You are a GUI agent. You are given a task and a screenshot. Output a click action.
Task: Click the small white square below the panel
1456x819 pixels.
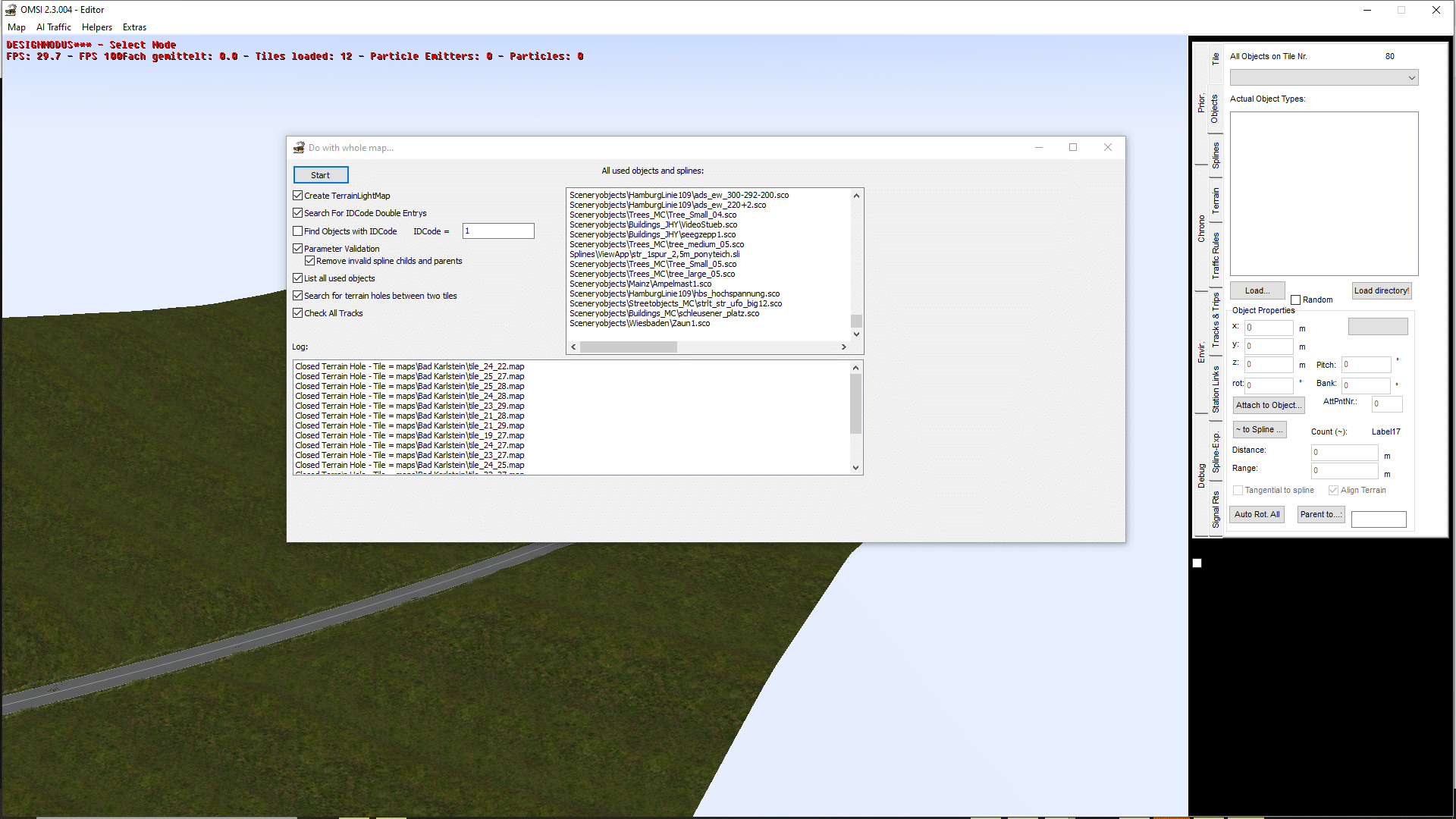click(1197, 563)
